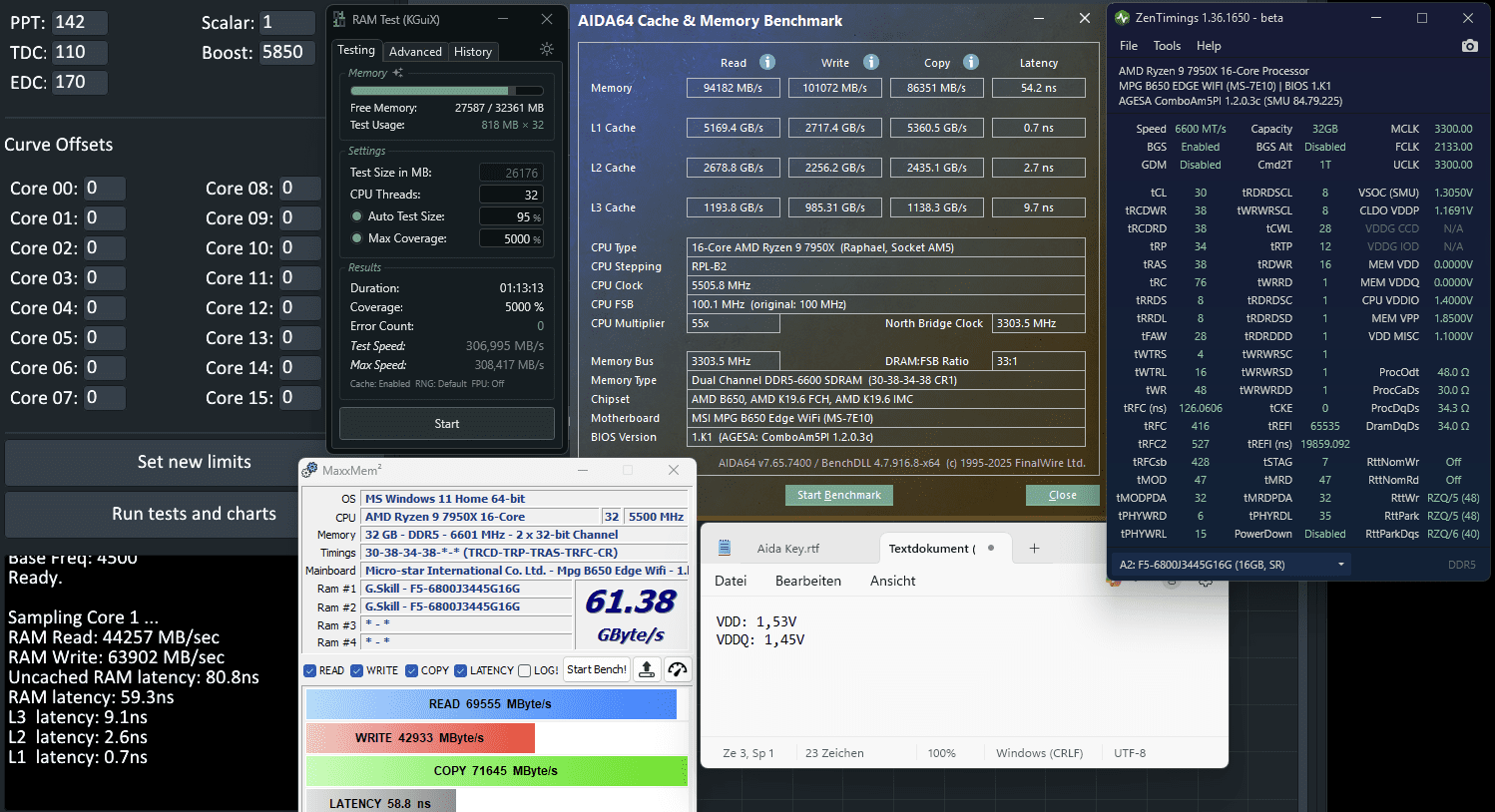Click AIDA64 memory read value 94182 MB/s
Viewport: 1495px width, 812px height.
tap(734, 88)
